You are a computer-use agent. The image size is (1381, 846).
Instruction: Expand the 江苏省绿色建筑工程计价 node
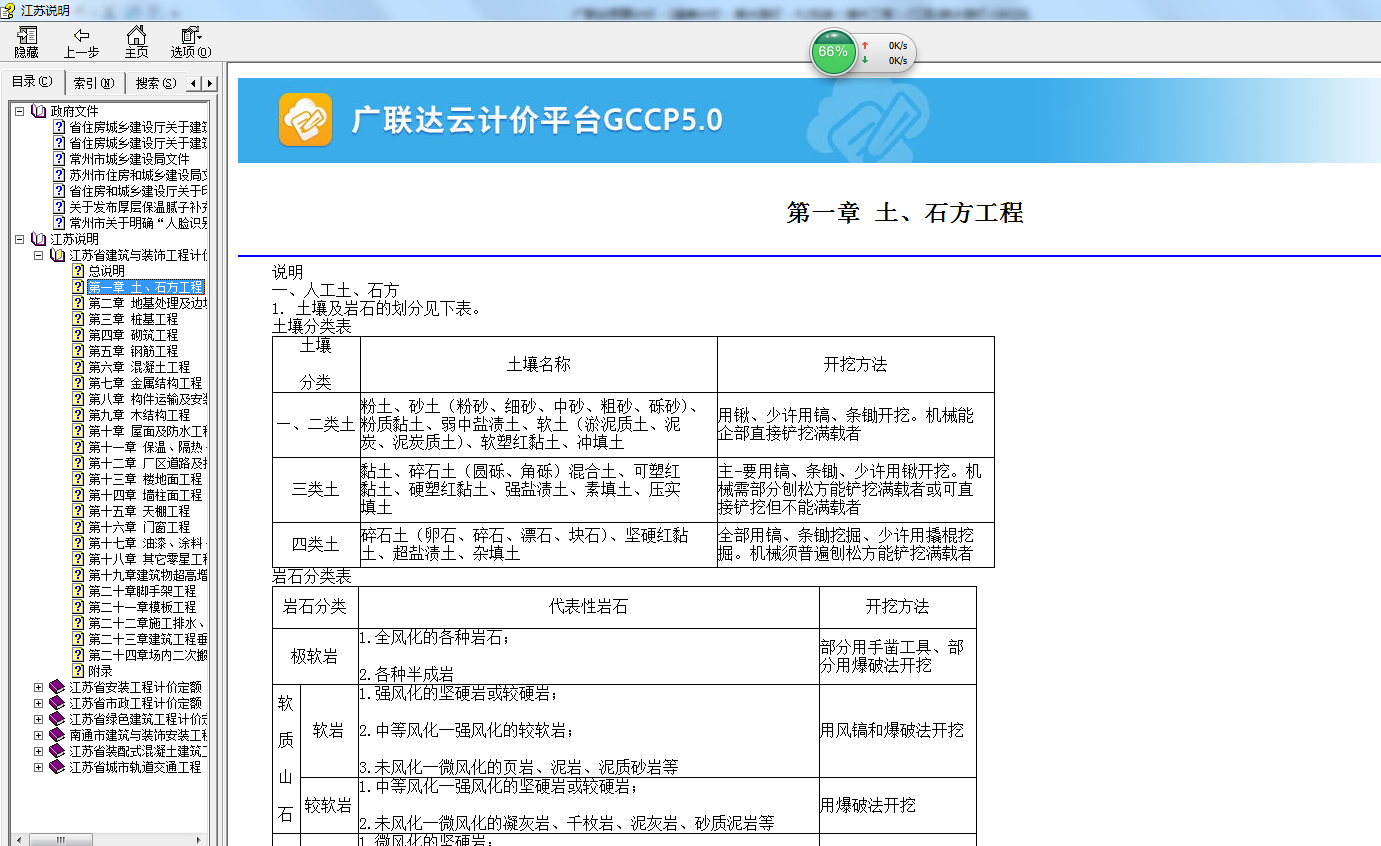click(x=38, y=719)
